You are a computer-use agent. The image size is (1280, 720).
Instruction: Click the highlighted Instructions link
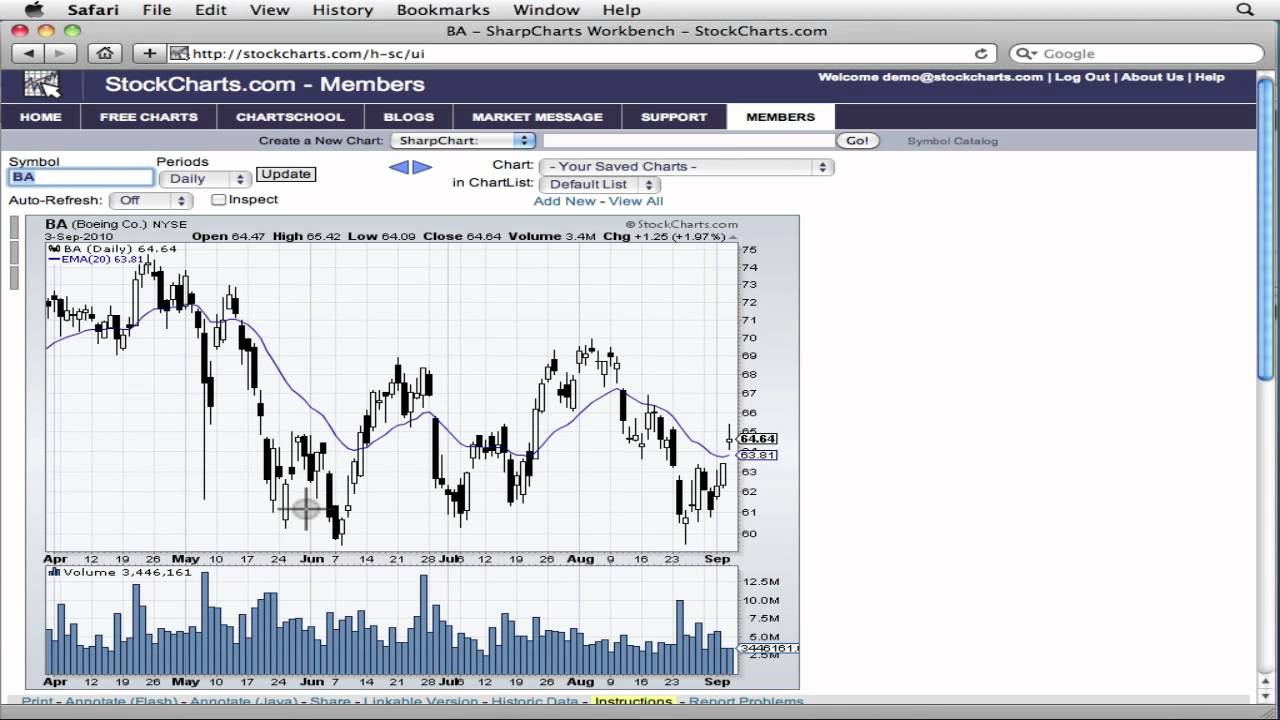(633, 702)
